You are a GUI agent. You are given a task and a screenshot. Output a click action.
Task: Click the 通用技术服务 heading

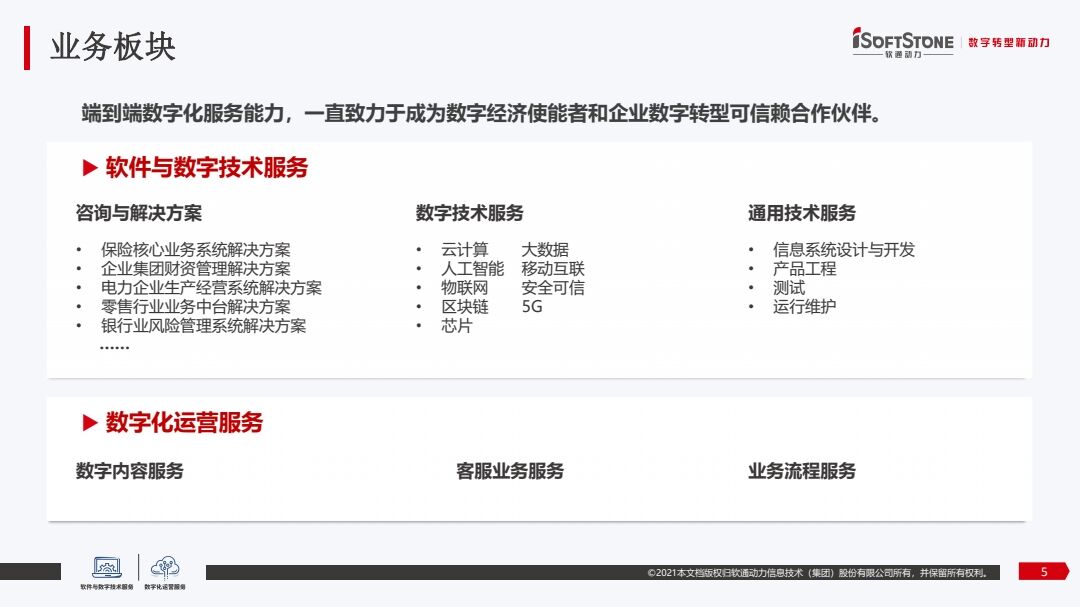click(801, 213)
